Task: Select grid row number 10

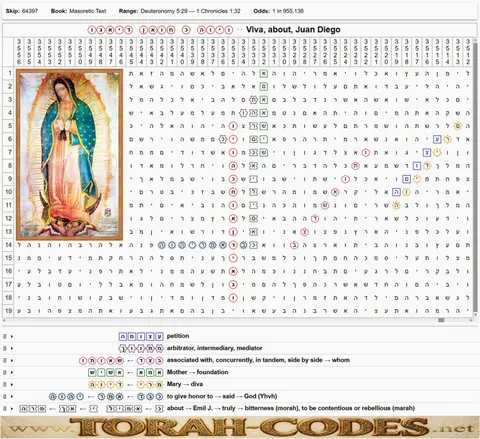Action: (x=9, y=192)
